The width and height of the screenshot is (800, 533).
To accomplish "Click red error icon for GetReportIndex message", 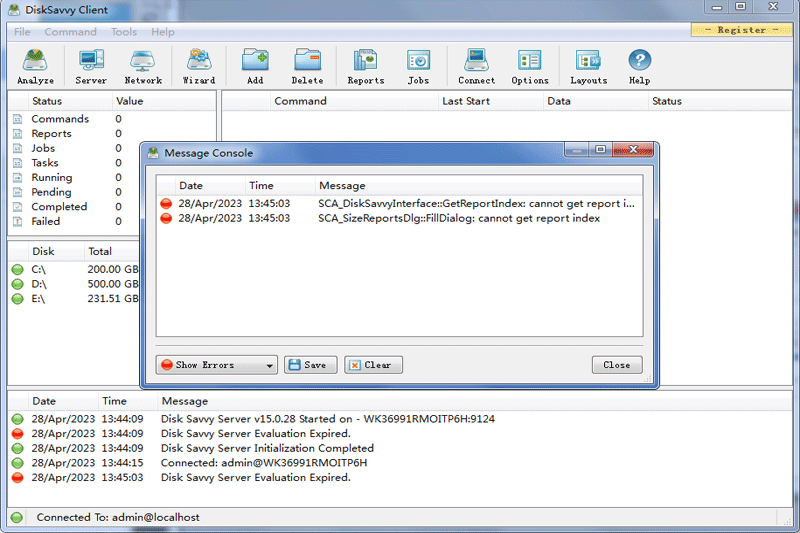I will point(166,204).
